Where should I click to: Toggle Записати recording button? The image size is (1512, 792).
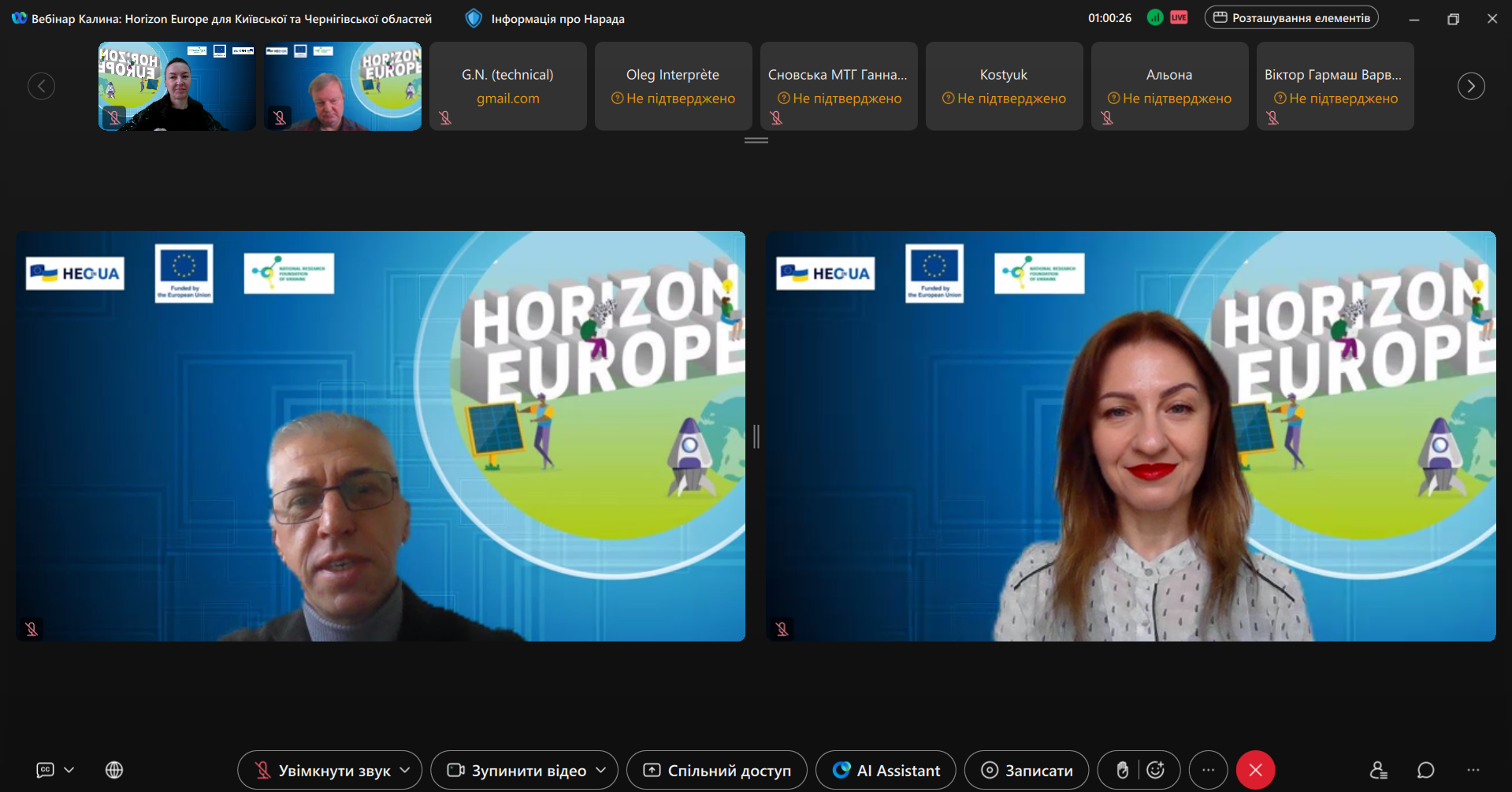point(1026,770)
